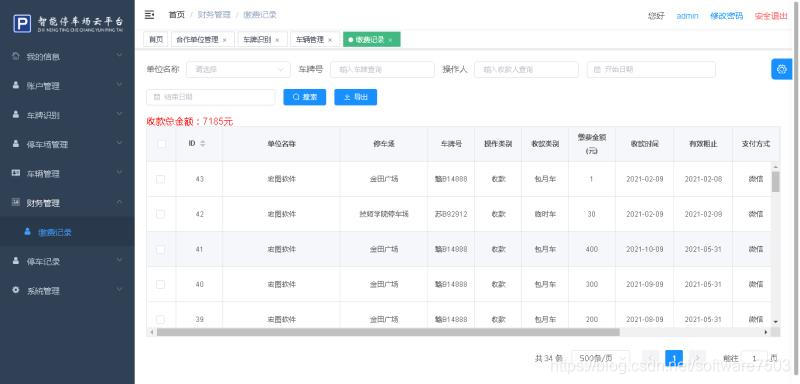
Task: Close the 车牌识别 tab with its x
Action: (x=277, y=40)
